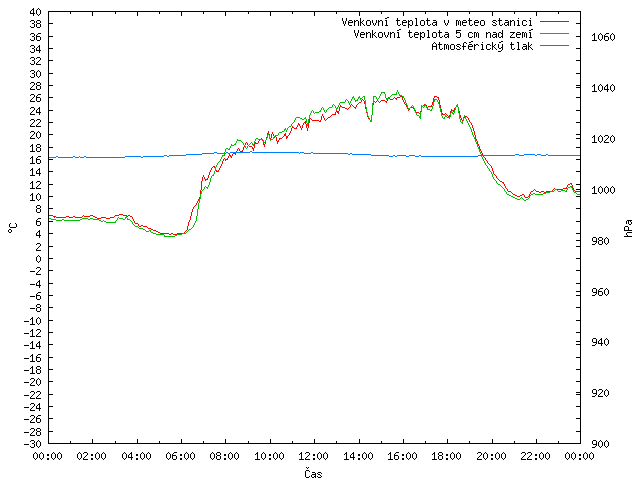This screenshot has height=480, width=640.
Task: Click the 1000 hPa axis label
Action: click(603, 190)
